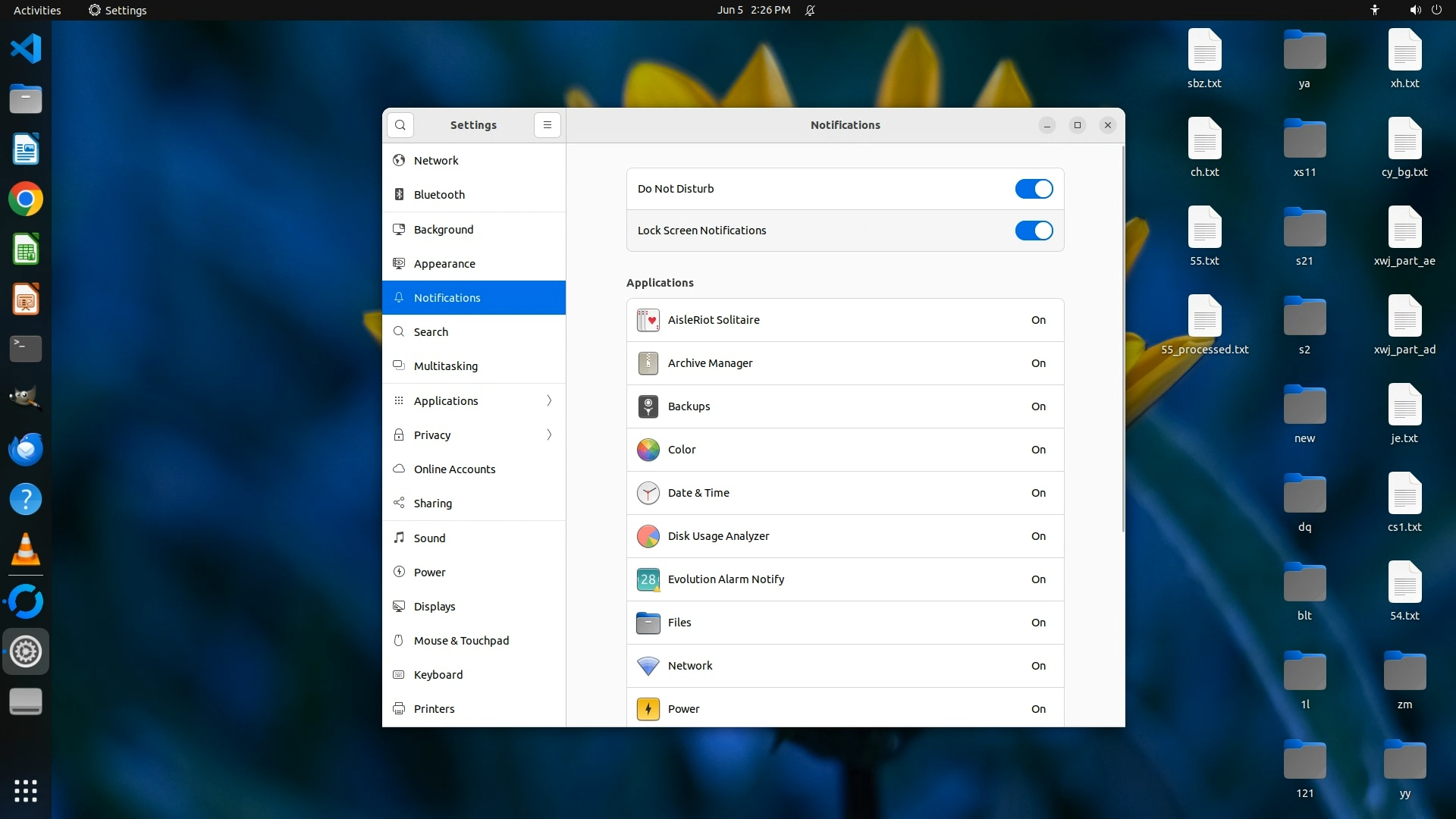
Task: Open the Activities overview
Action: pyautogui.click(x=37, y=11)
